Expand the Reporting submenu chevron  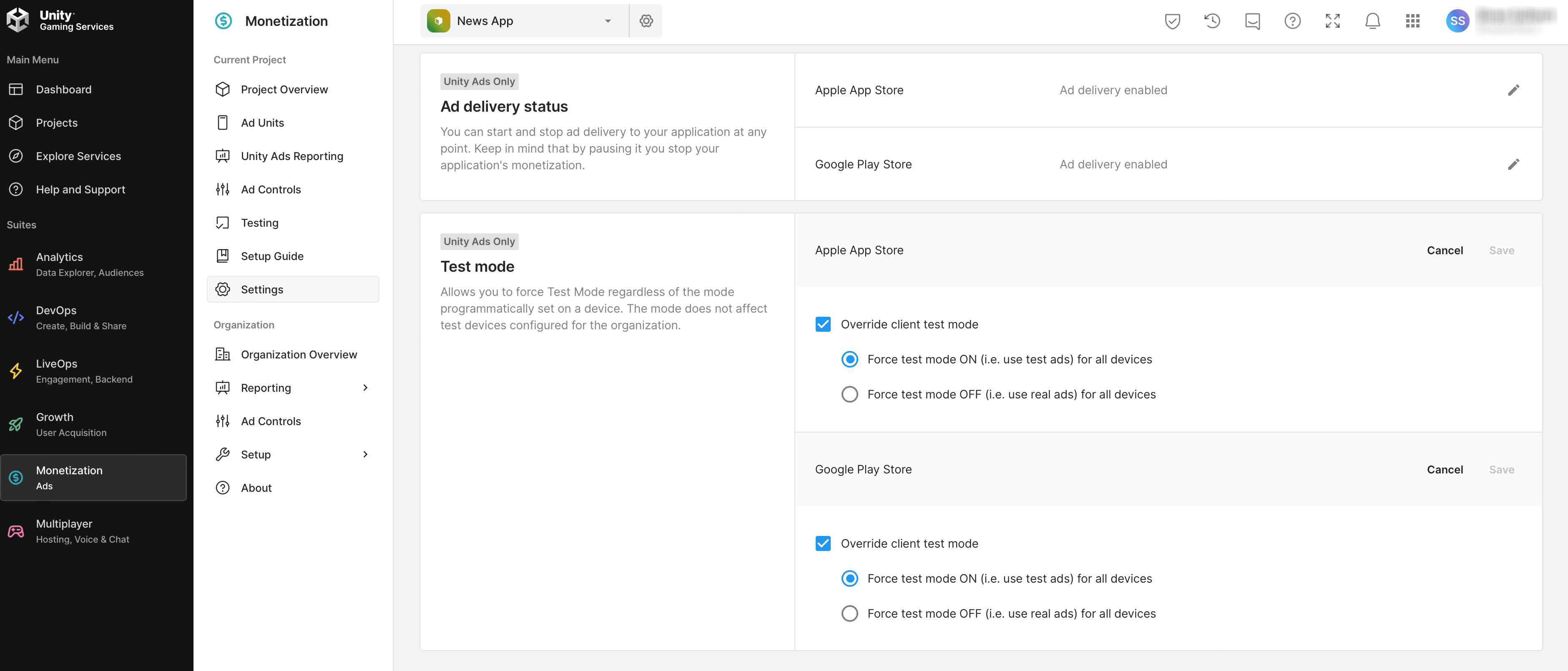tap(365, 388)
